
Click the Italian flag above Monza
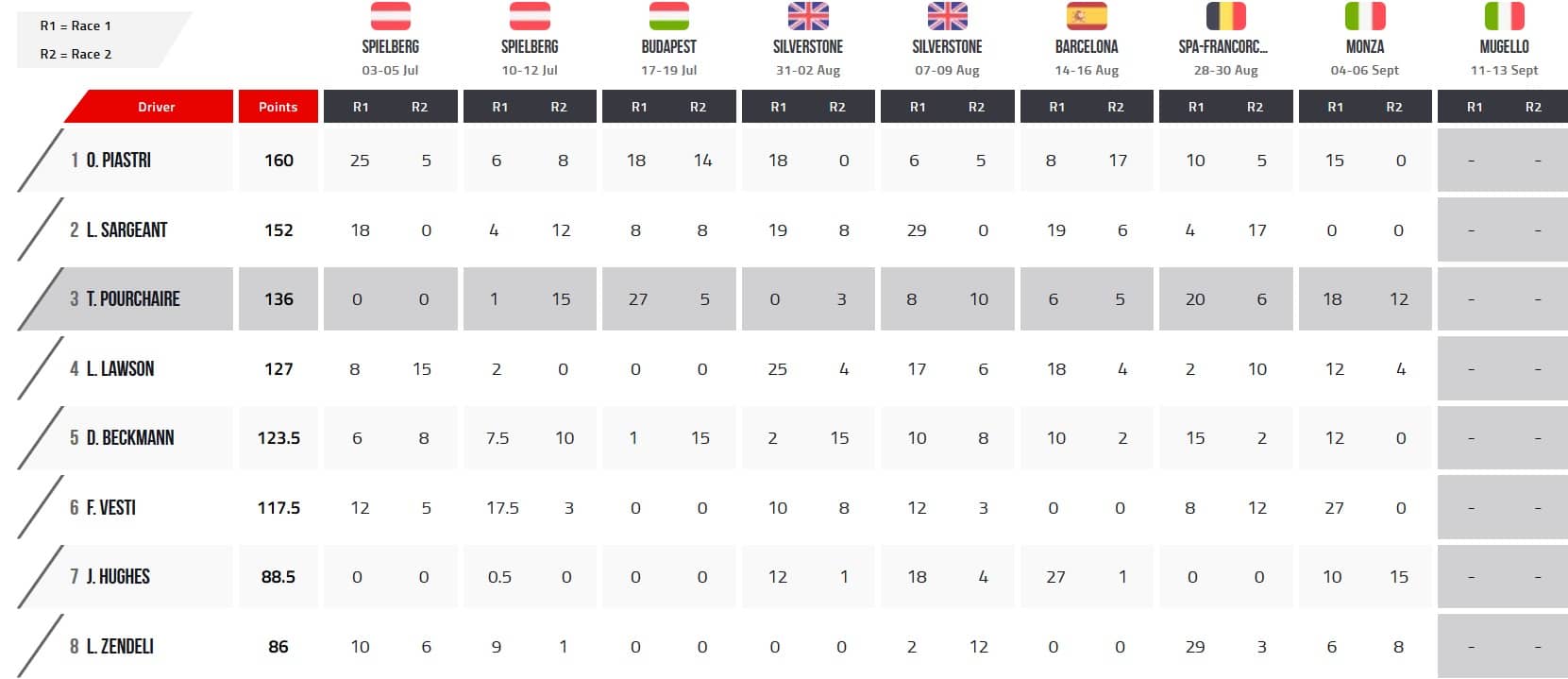coord(1365,16)
